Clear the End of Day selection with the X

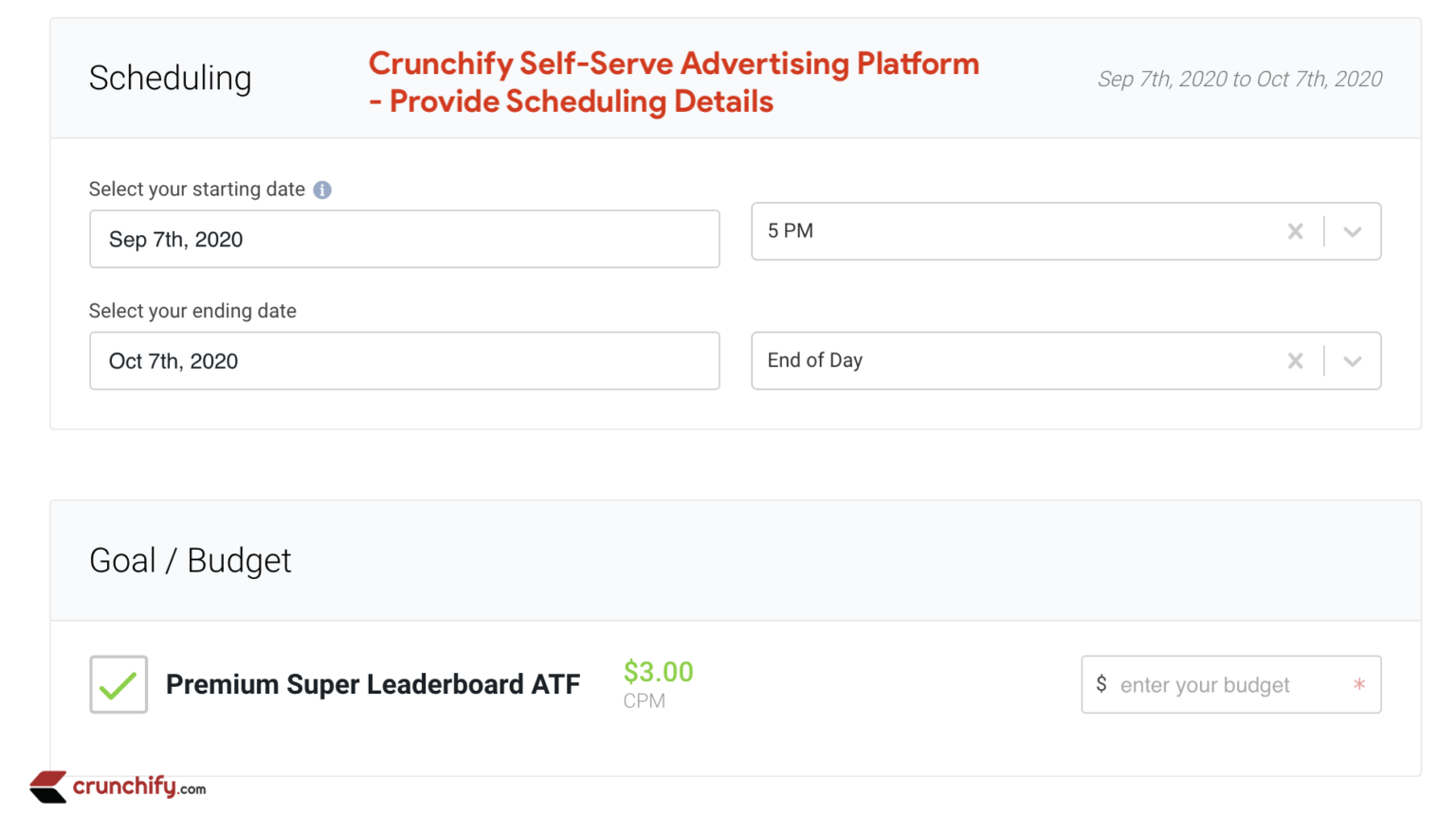[x=1296, y=361]
